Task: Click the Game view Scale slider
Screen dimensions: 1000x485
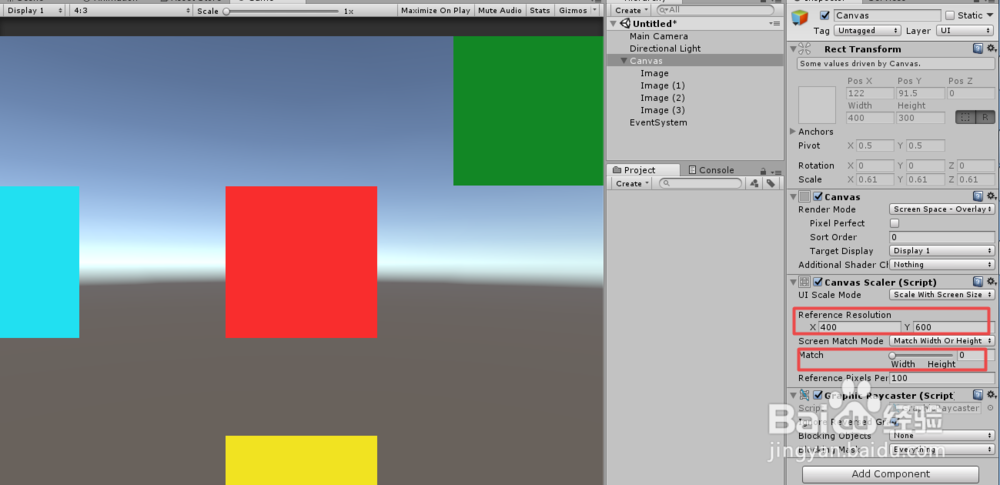Action: point(281,11)
